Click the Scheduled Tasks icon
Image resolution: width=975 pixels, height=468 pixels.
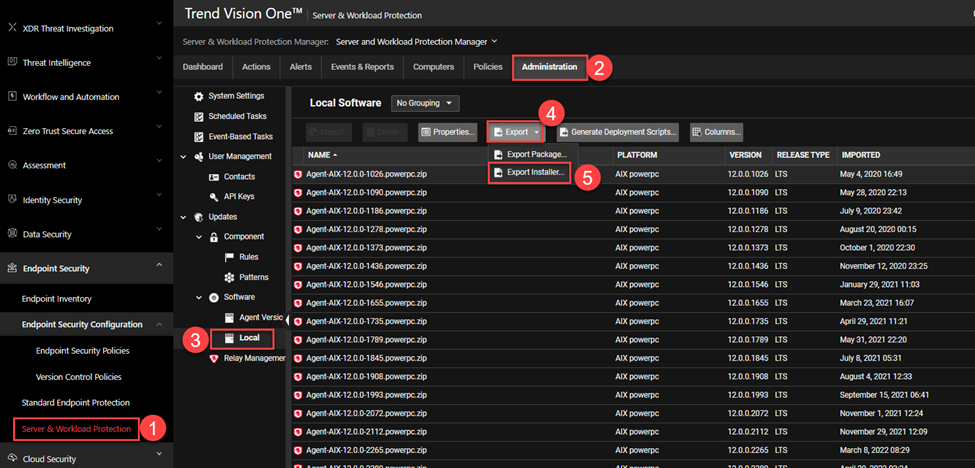(x=199, y=116)
